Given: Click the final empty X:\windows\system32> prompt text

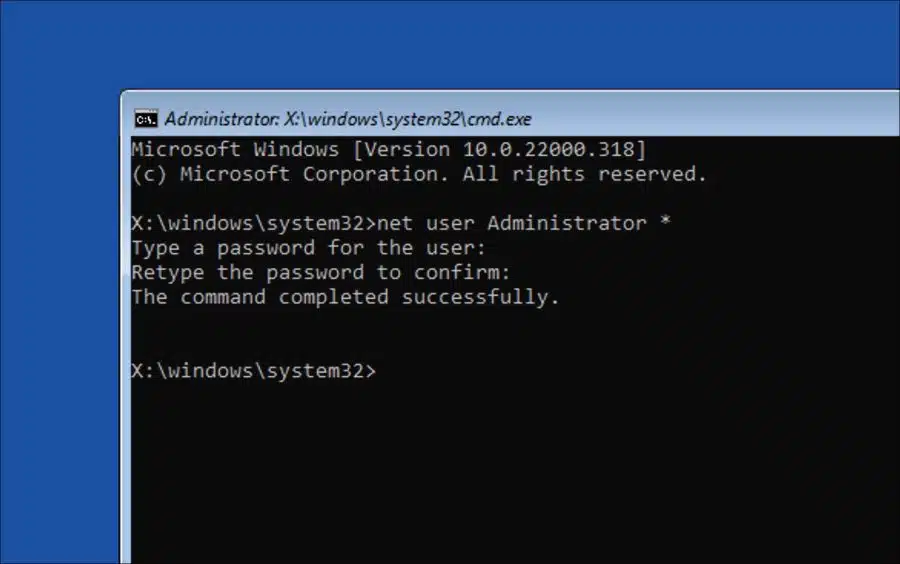Looking at the screenshot, I should [254, 371].
